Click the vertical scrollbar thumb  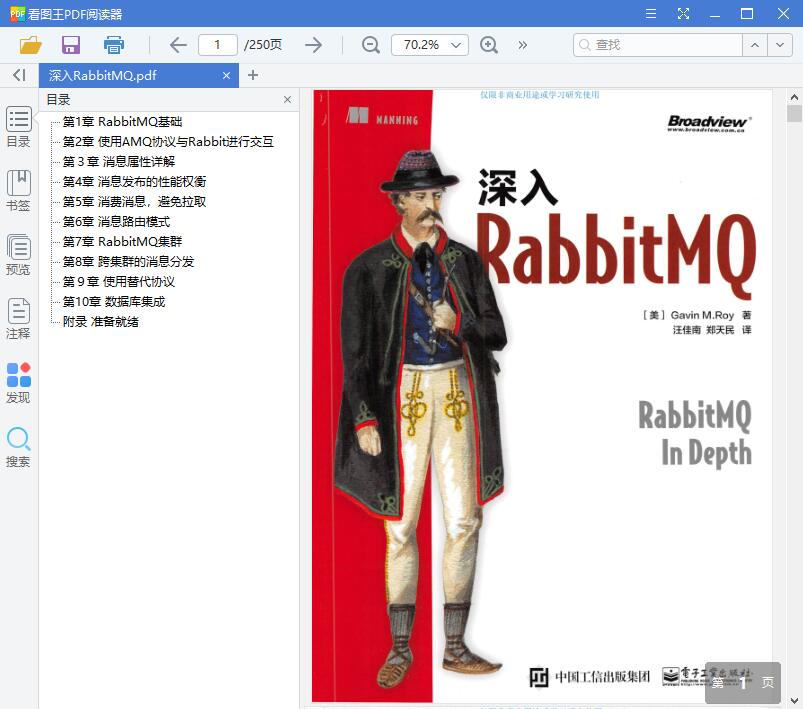pos(794,113)
